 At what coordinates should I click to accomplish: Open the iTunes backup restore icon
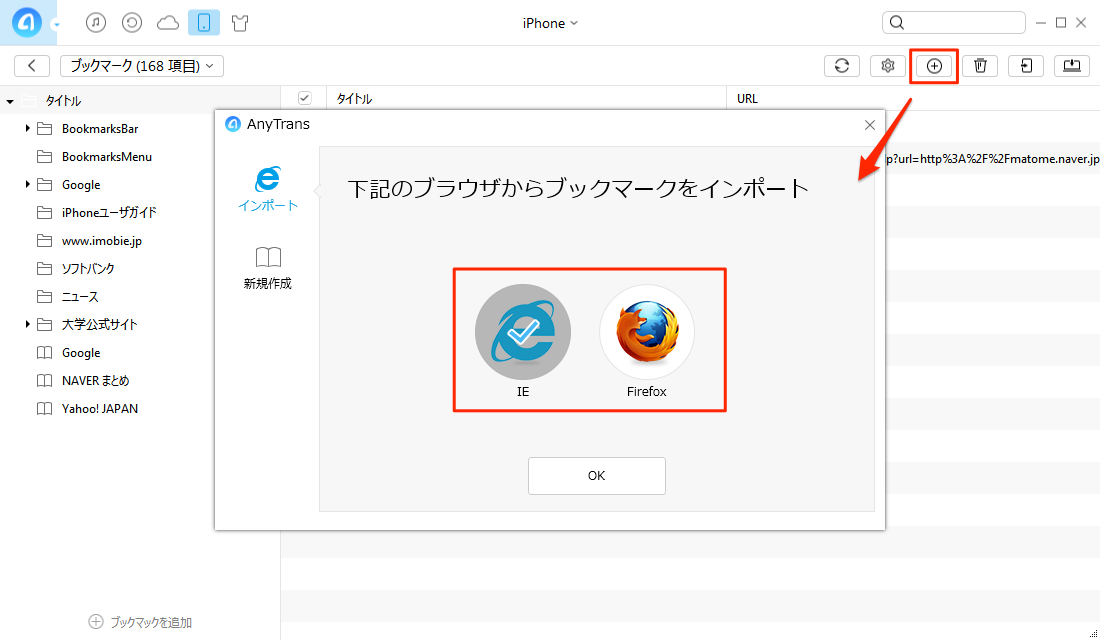click(132, 23)
